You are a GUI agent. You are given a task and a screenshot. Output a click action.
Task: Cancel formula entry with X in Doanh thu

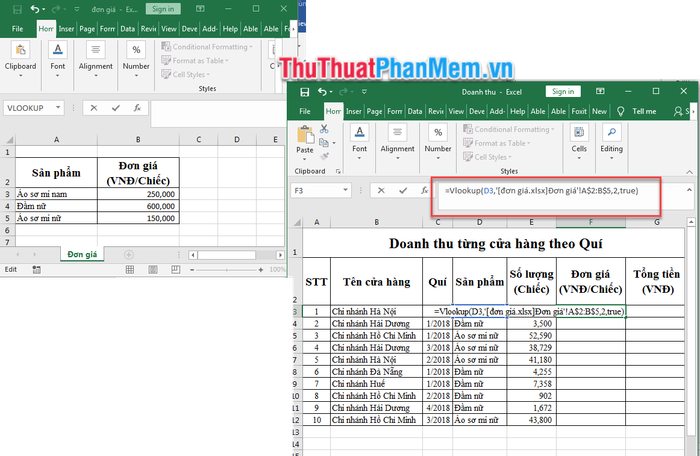coord(379,190)
